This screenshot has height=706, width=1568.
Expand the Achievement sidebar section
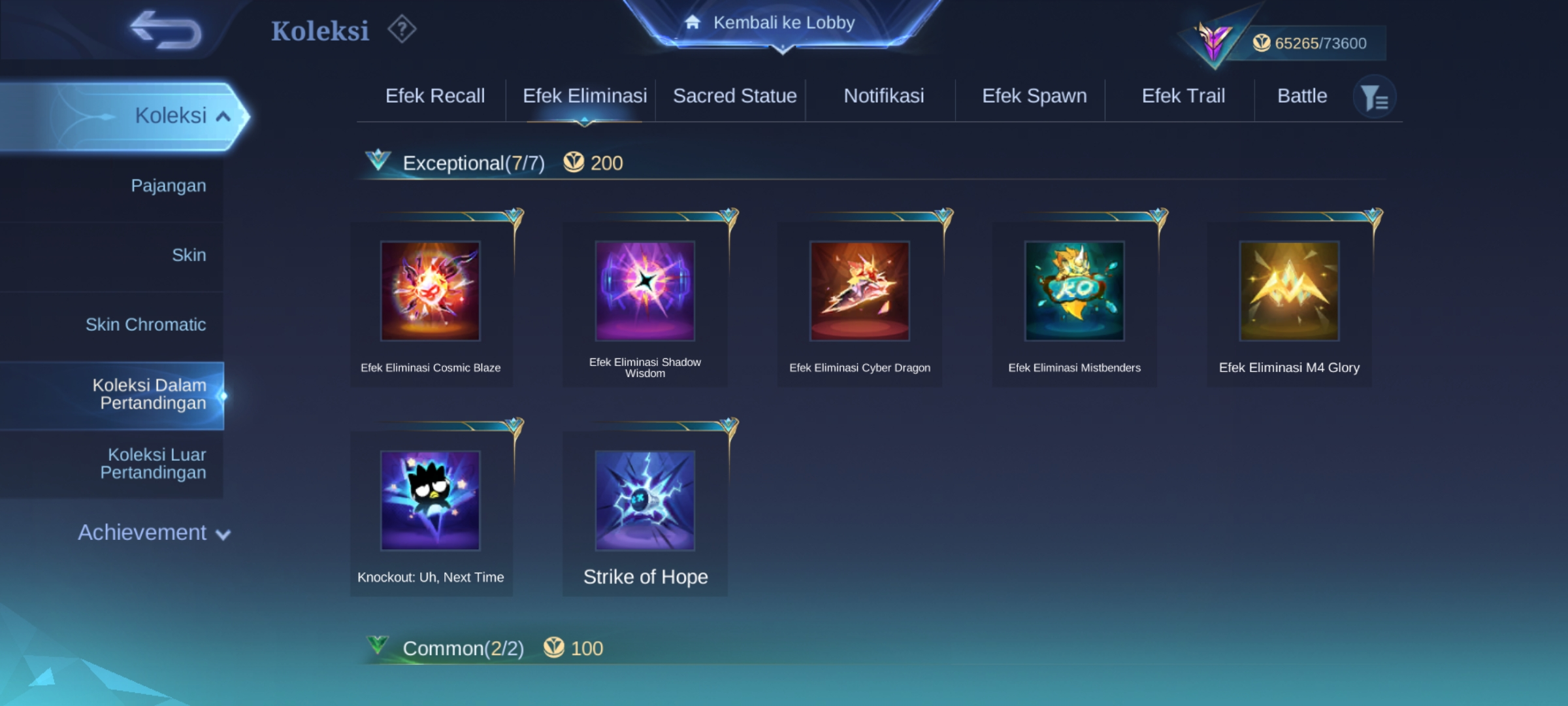tap(154, 533)
